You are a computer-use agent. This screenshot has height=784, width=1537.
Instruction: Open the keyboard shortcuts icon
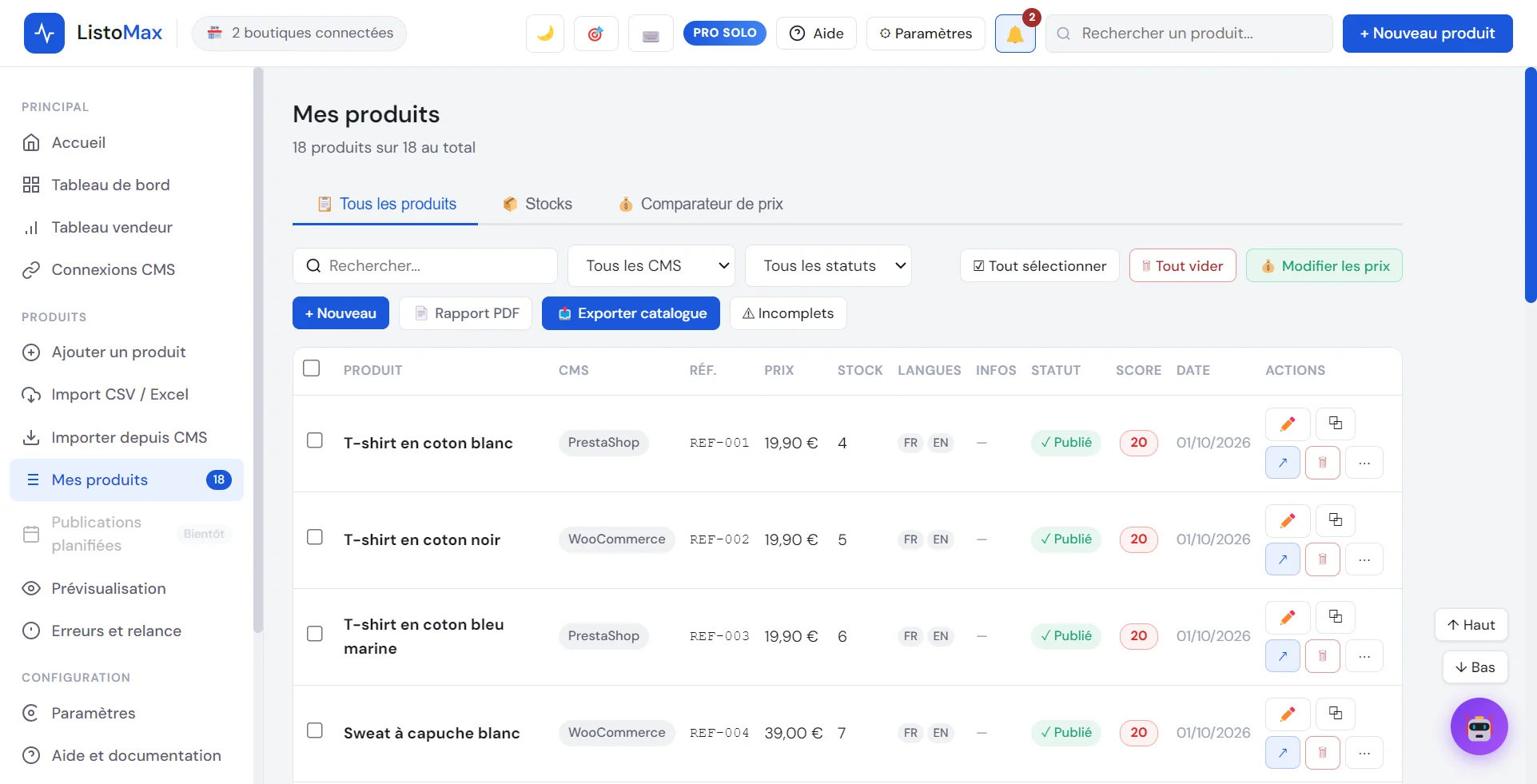click(x=651, y=34)
